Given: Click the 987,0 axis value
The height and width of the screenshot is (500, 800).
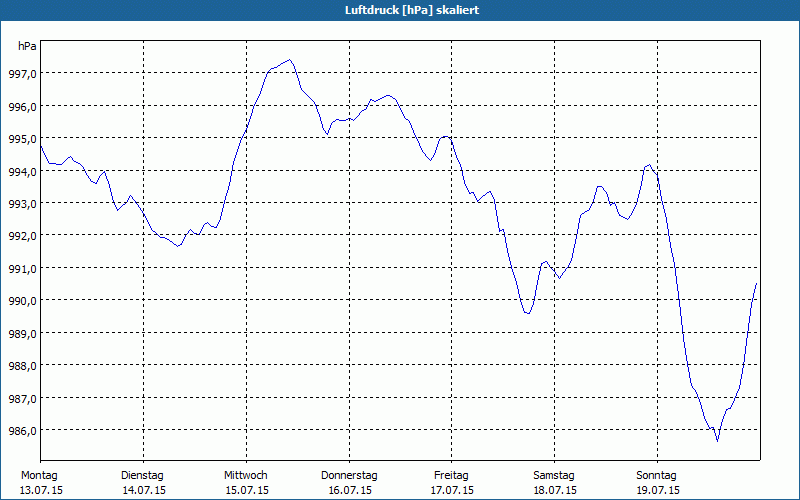Looking at the screenshot, I should 22,398.
